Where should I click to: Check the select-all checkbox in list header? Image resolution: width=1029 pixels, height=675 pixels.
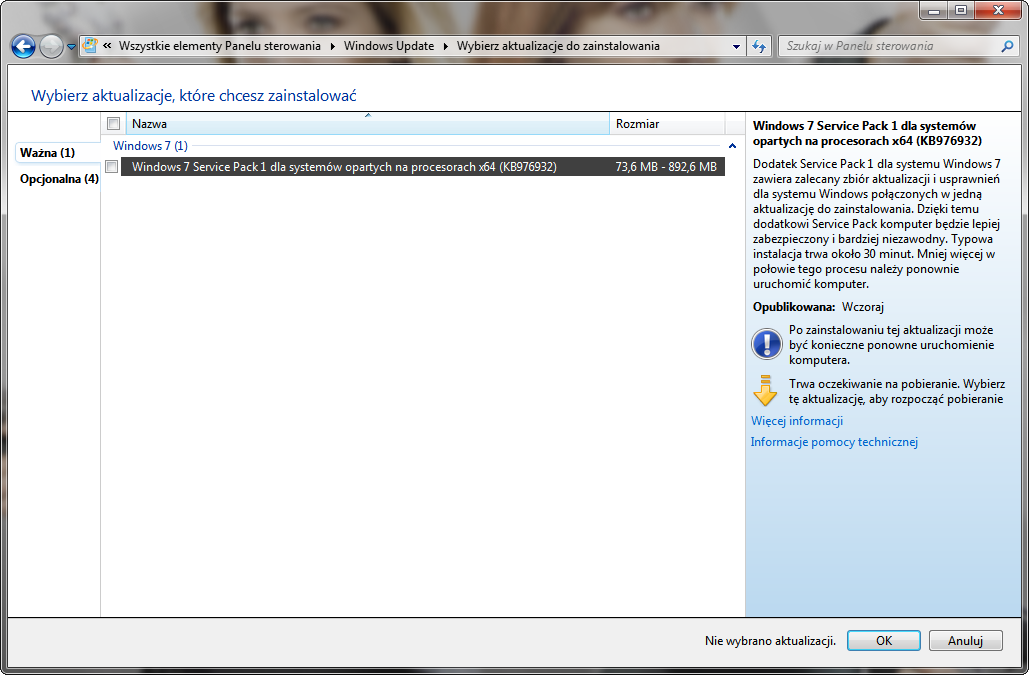tap(113, 124)
